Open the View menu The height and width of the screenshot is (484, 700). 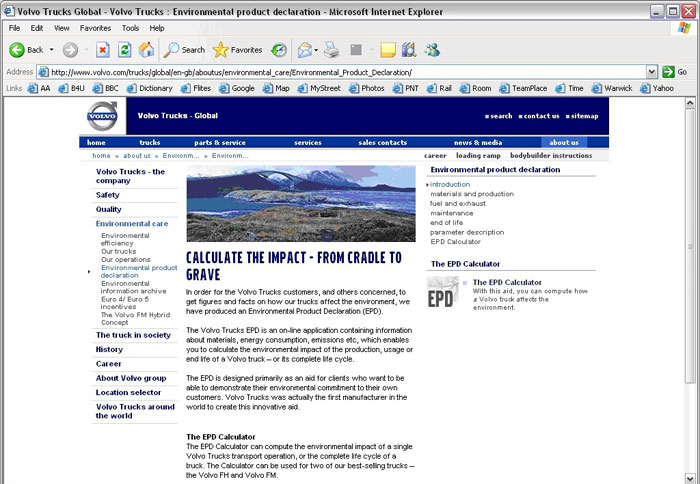62,28
